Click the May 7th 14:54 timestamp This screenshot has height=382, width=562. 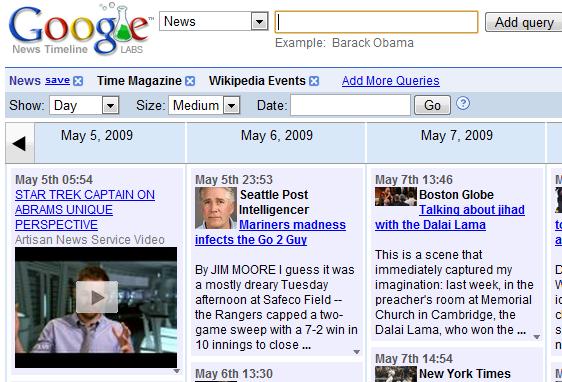click(414, 359)
